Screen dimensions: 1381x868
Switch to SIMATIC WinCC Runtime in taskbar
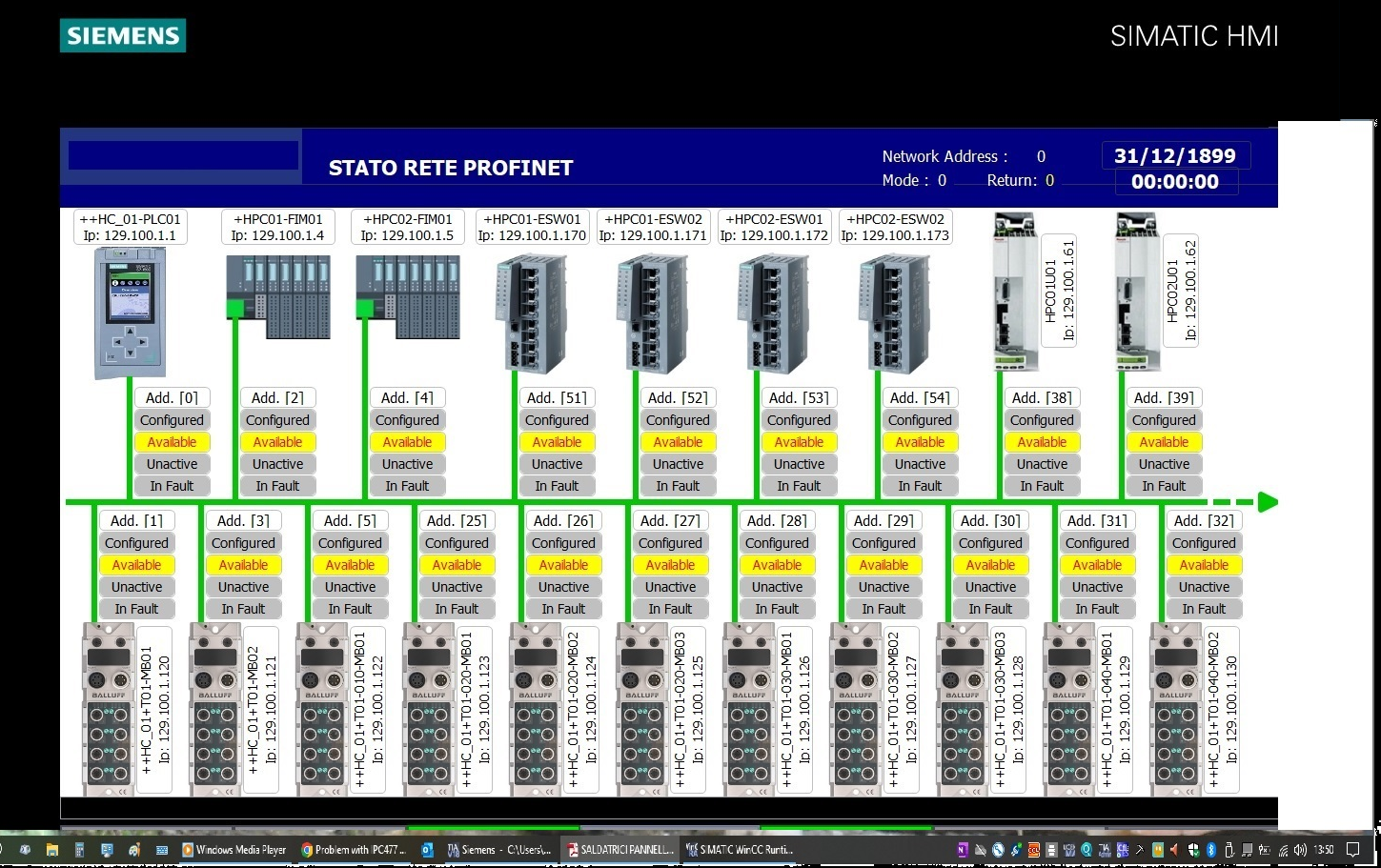(x=740, y=850)
